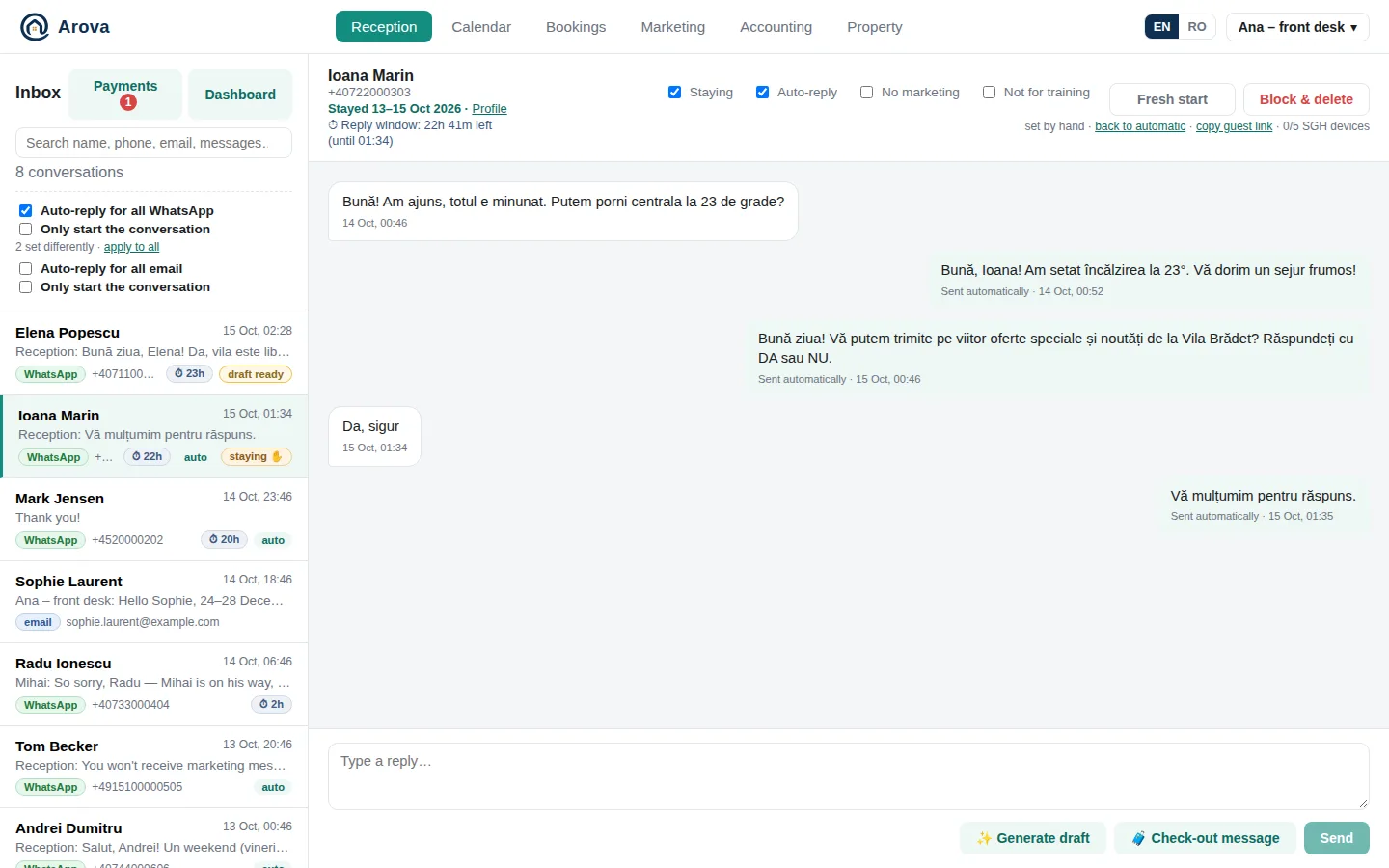Toggle the Staying checkbox

pyautogui.click(x=674, y=93)
